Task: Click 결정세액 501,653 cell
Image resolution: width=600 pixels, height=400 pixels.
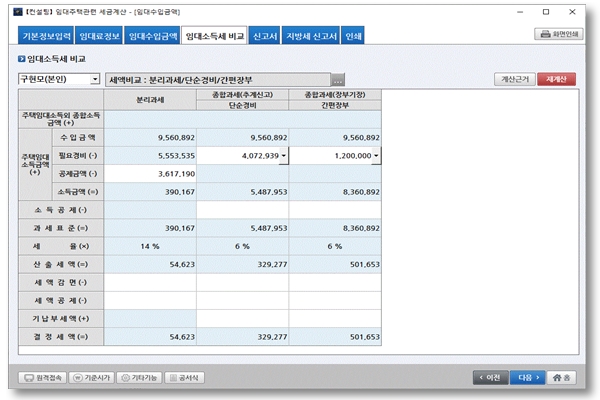Action: 335,337
